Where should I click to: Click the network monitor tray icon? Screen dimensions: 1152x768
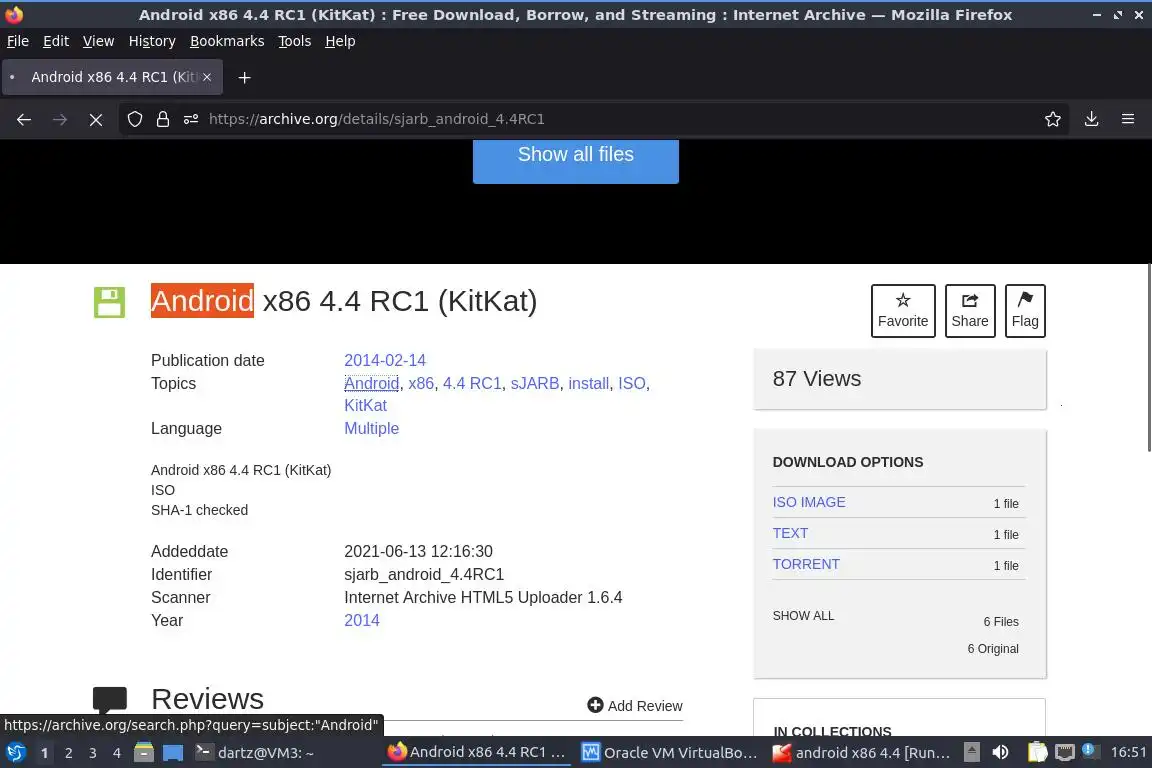(1065, 752)
